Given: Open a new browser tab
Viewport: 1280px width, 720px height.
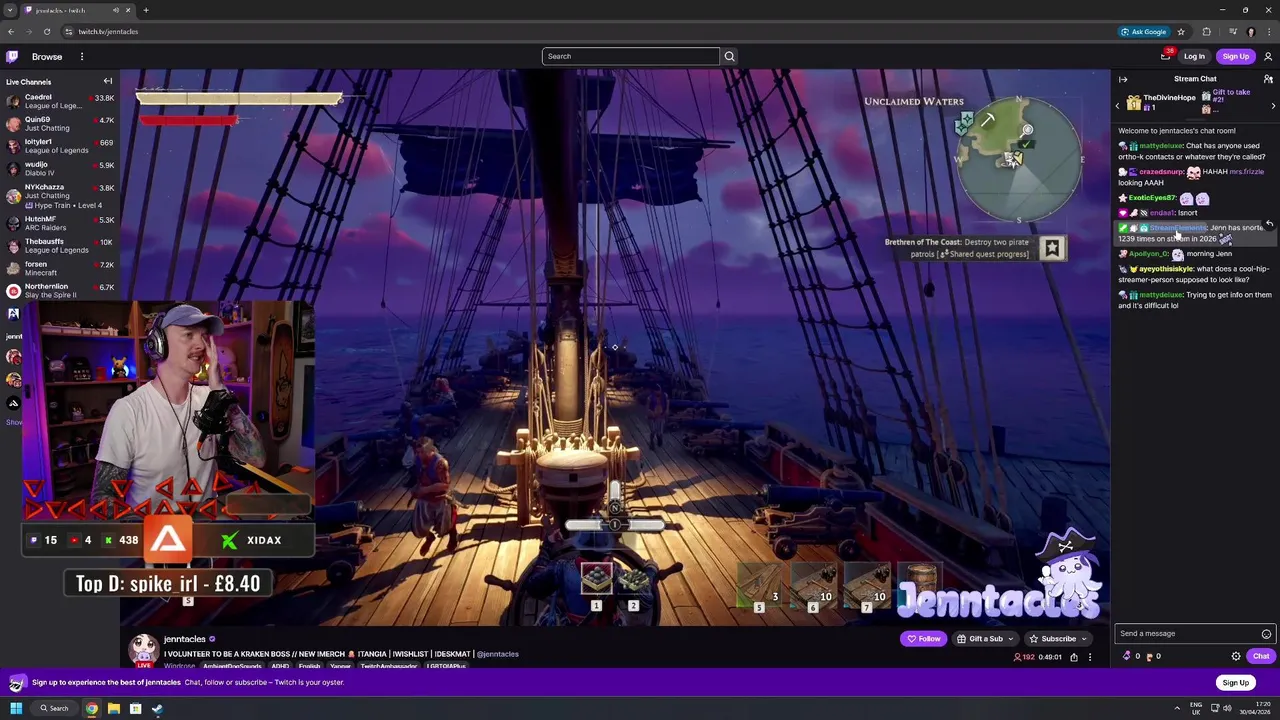Looking at the screenshot, I should coord(146,10).
